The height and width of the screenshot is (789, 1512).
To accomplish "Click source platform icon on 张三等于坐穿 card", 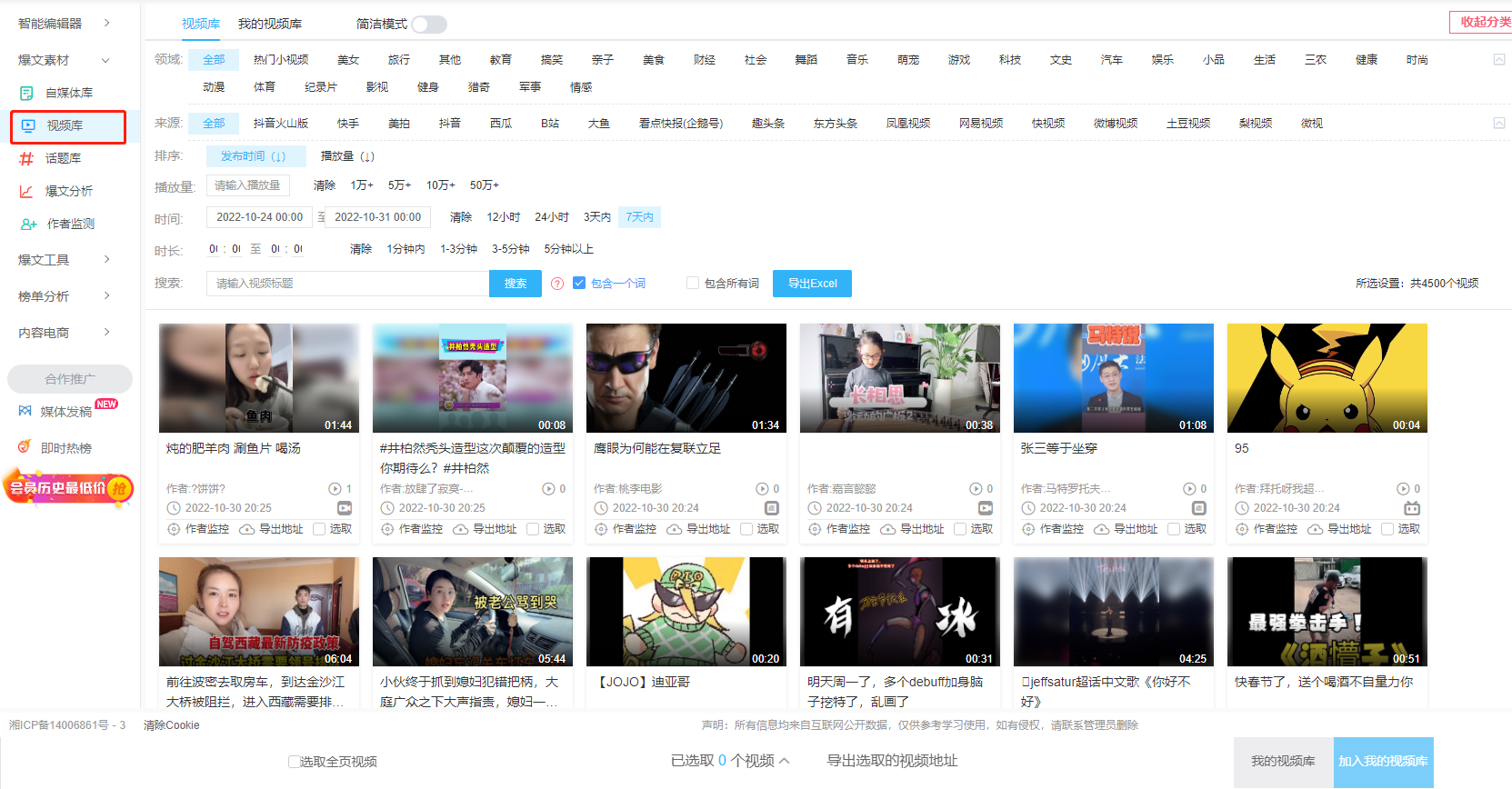I will (1199, 508).
